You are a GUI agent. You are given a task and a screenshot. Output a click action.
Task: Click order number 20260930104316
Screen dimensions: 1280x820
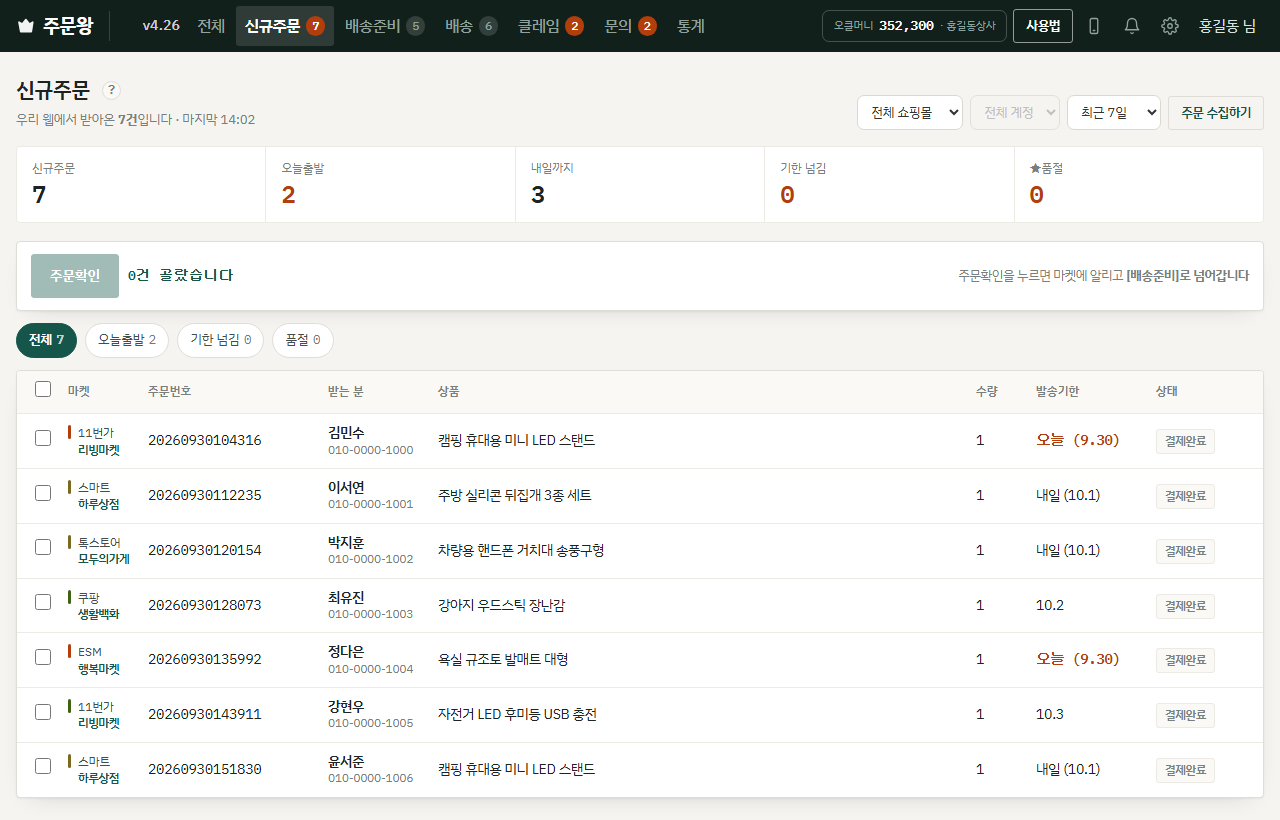(205, 441)
